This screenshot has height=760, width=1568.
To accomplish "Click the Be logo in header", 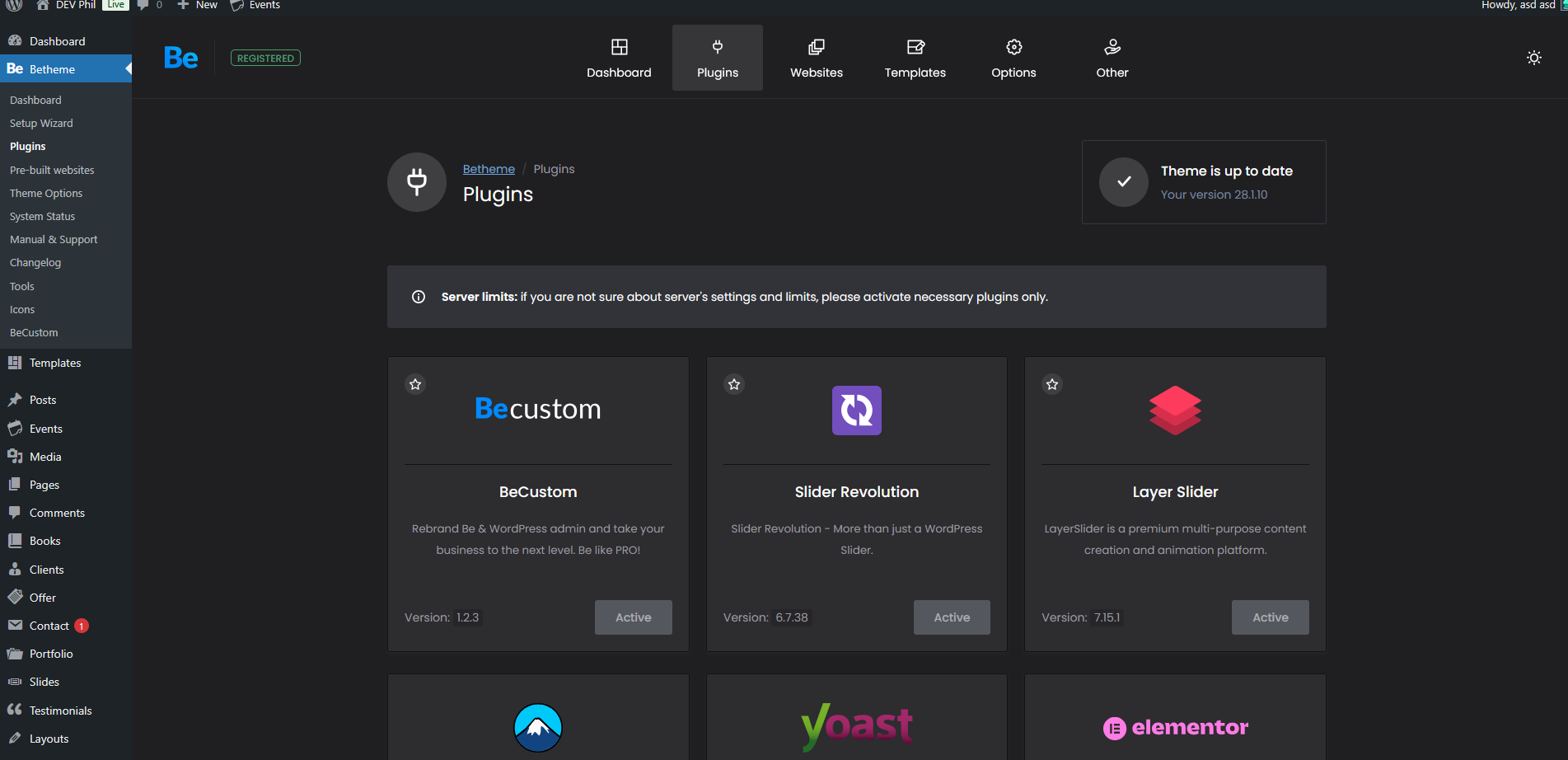I will 180,58.
